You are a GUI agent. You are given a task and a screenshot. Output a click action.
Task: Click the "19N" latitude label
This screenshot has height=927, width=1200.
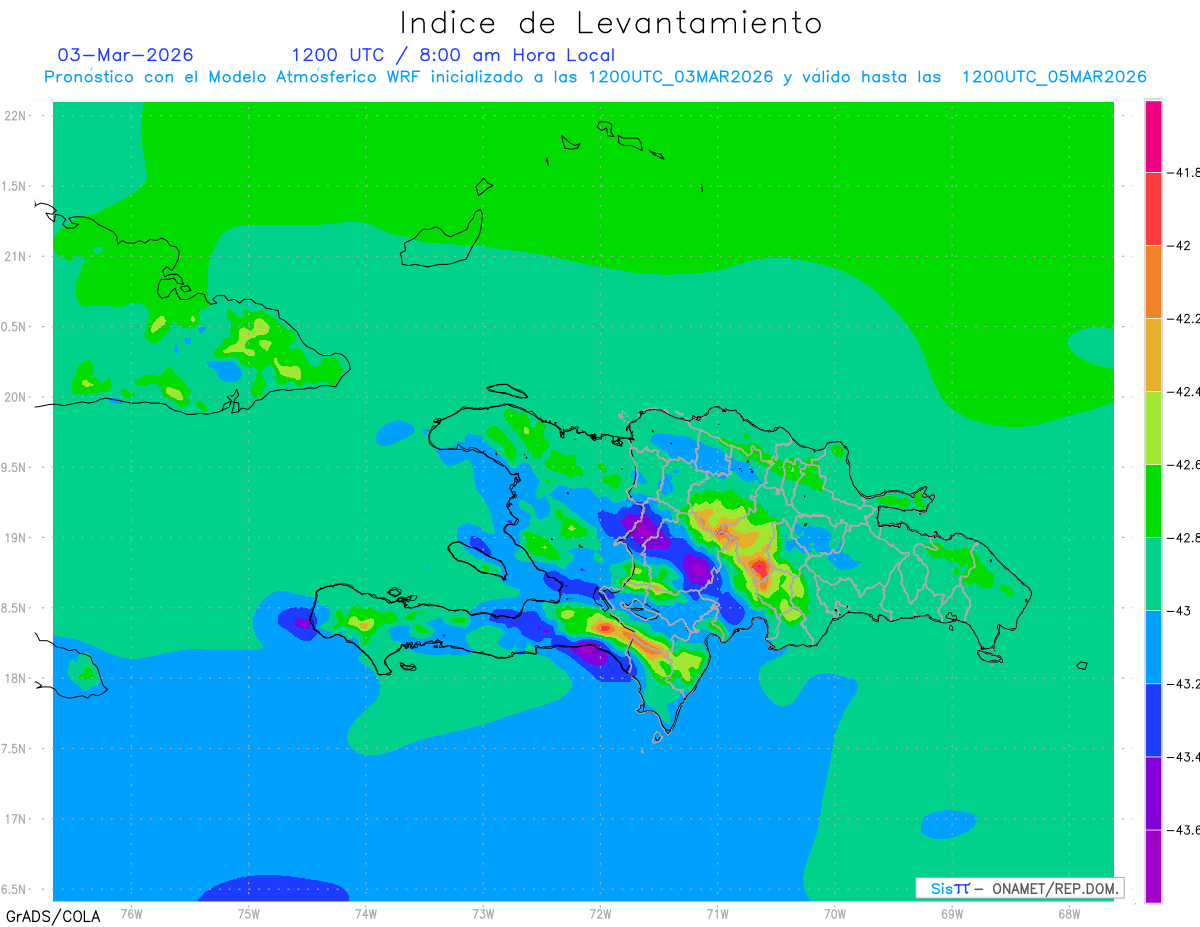click(x=16, y=538)
